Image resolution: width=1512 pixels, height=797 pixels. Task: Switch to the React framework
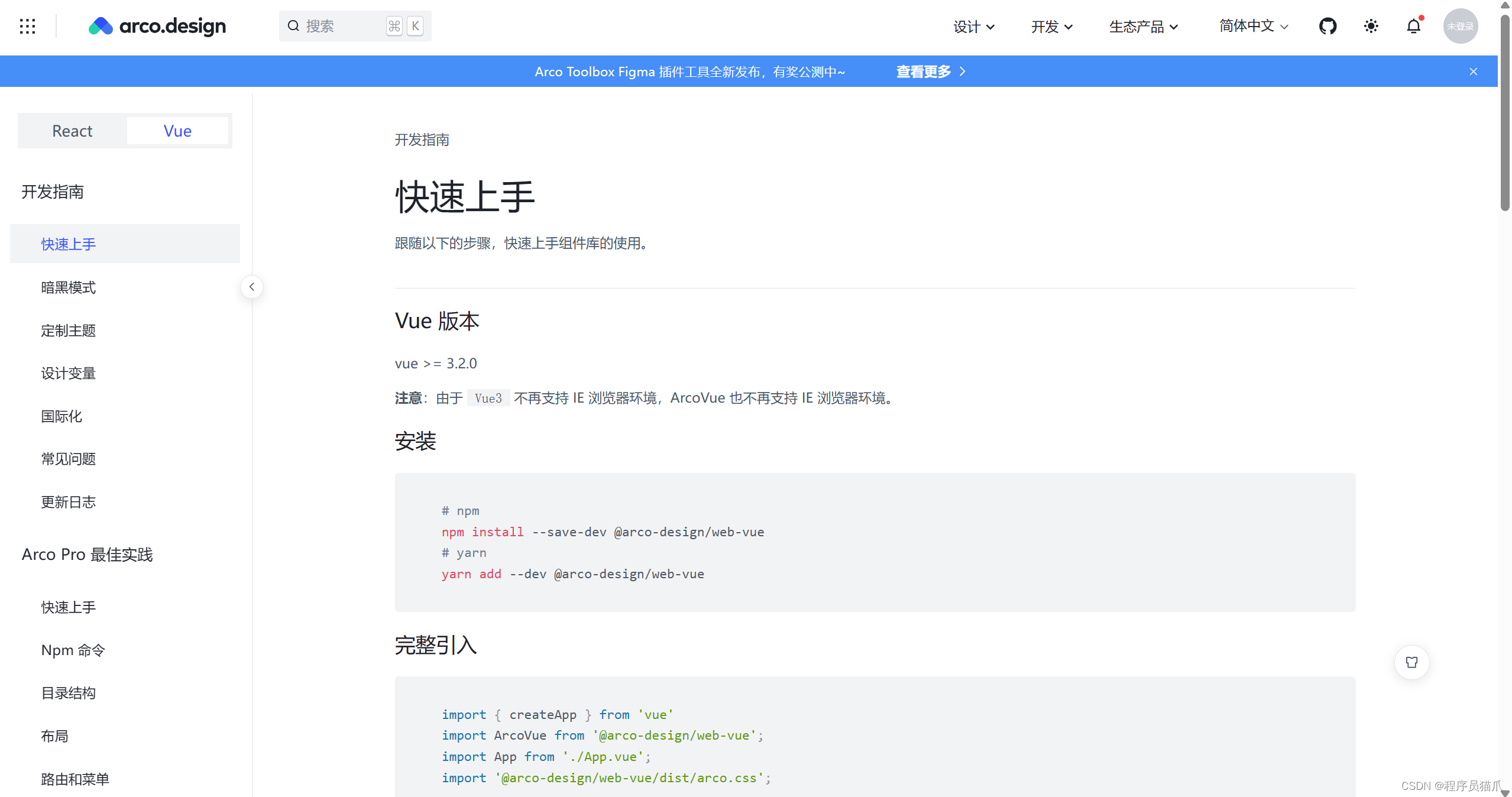click(72, 131)
